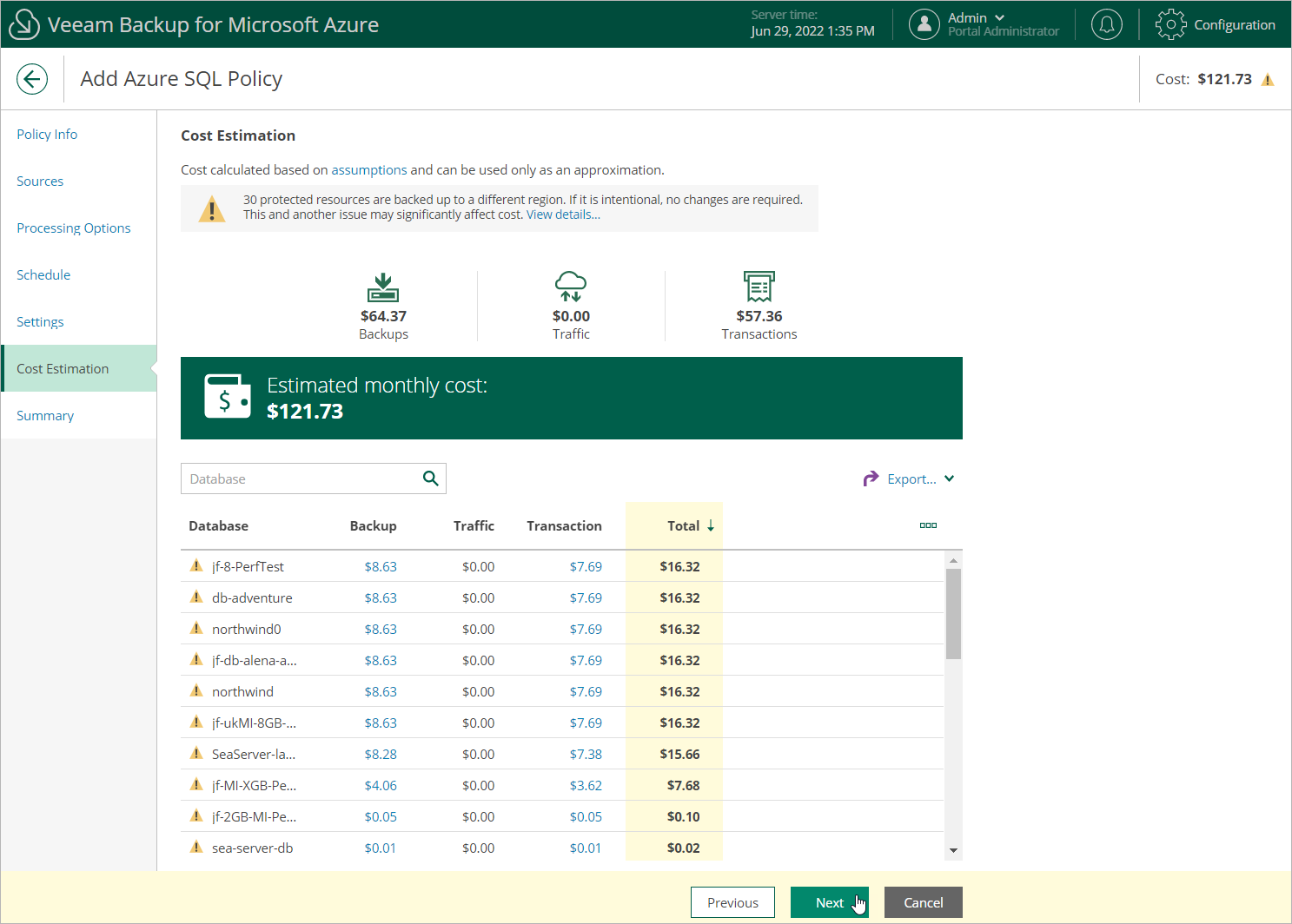Click backup cost $4.06 for jf-MI-XGB-Pe...

pyautogui.click(x=381, y=785)
